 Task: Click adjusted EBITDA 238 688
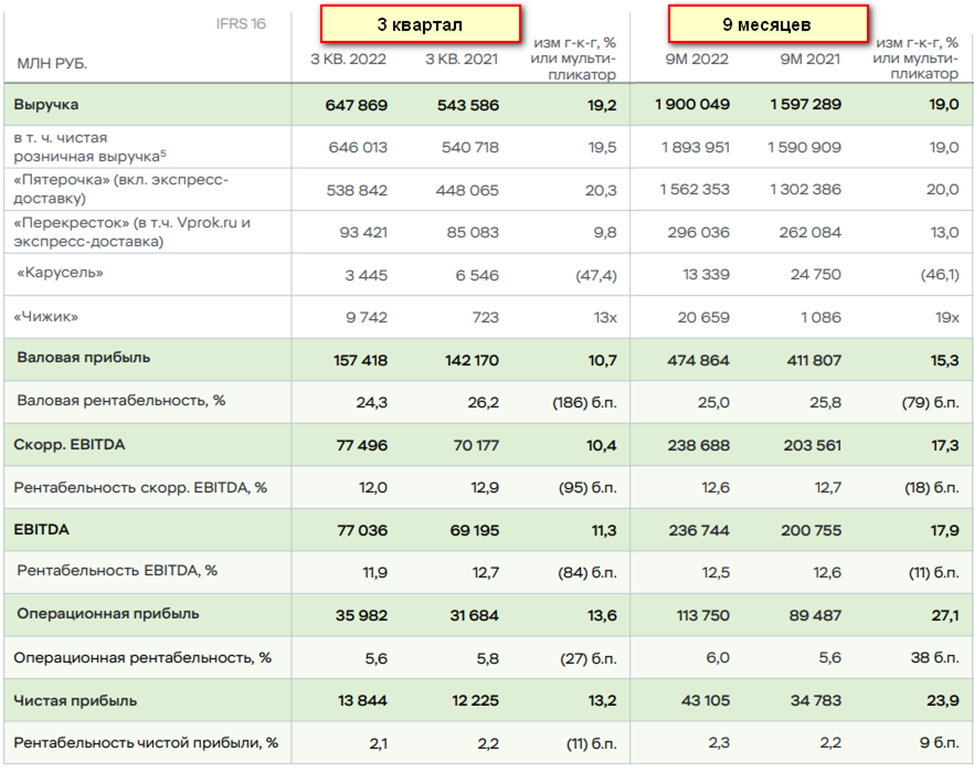[x=699, y=446]
